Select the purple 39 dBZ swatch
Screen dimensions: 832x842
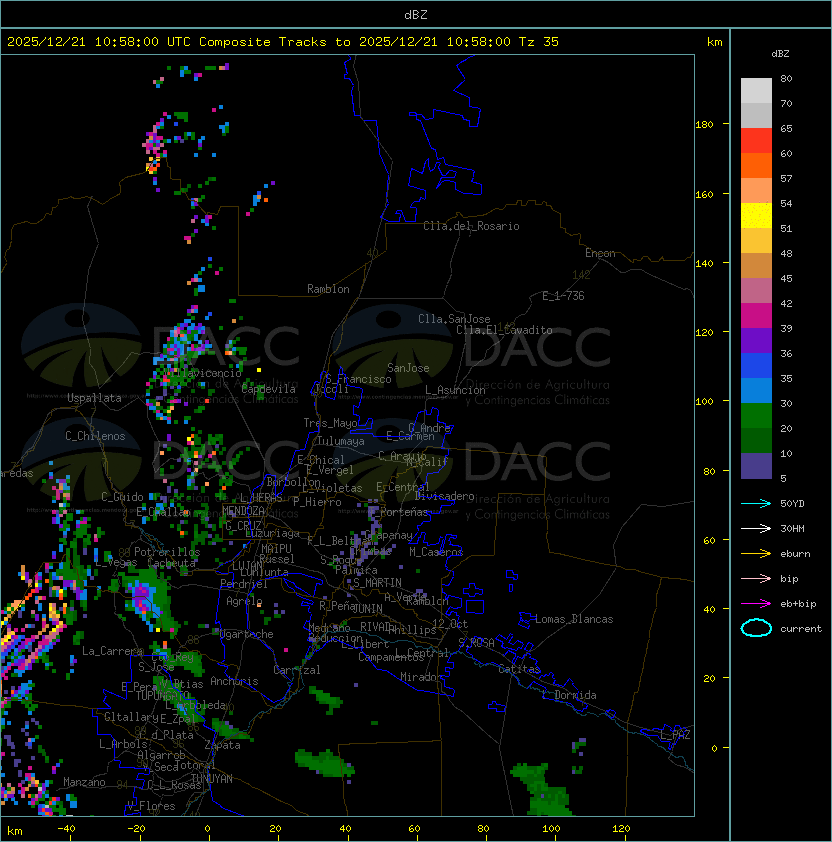(x=756, y=340)
